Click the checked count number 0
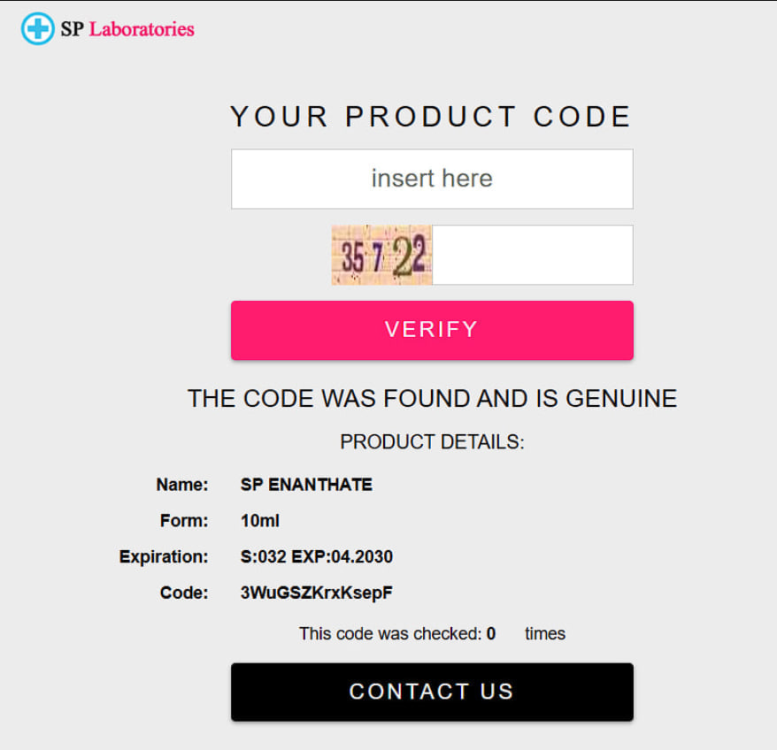 click(491, 634)
